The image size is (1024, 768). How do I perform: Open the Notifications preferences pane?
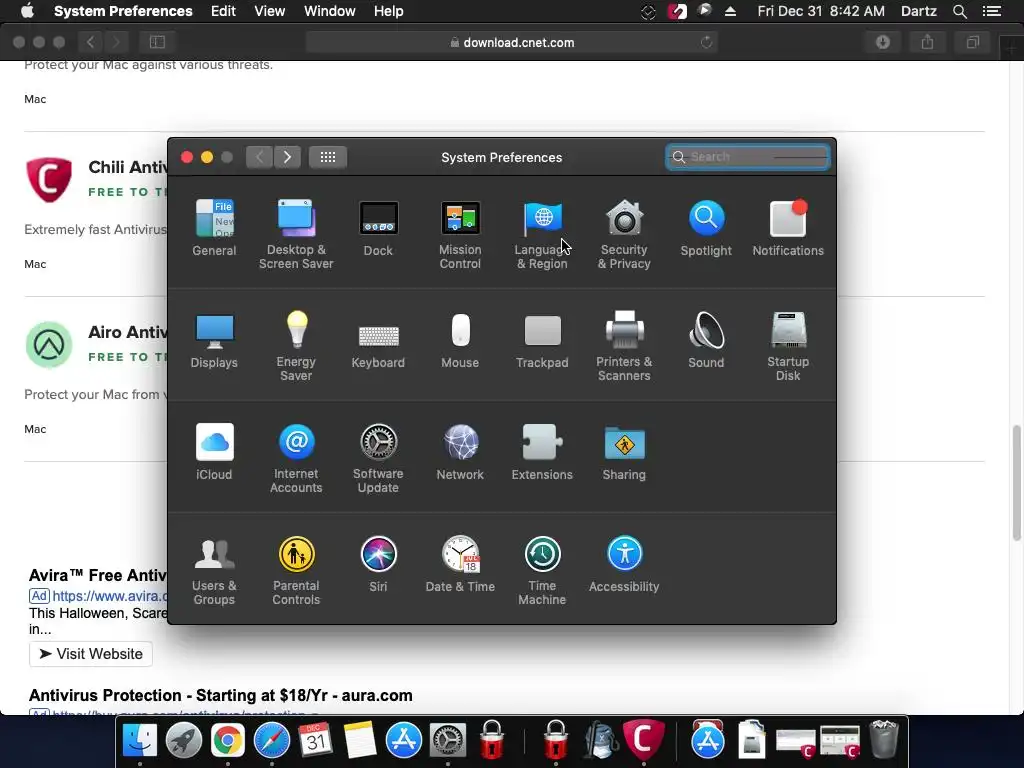788,227
